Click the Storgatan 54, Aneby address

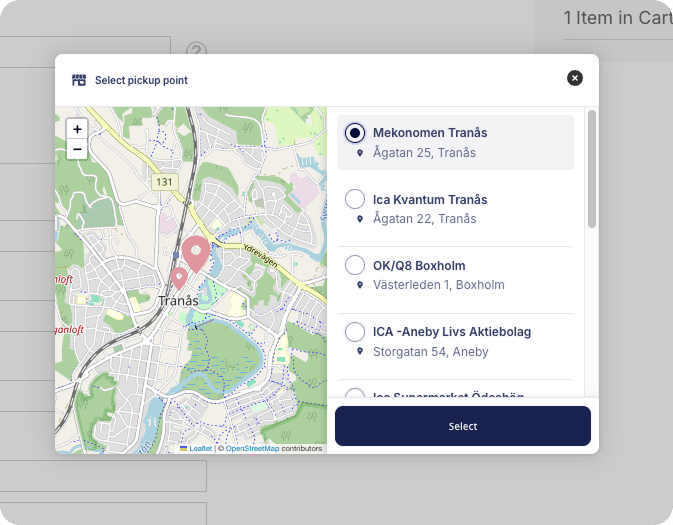[x=430, y=352]
